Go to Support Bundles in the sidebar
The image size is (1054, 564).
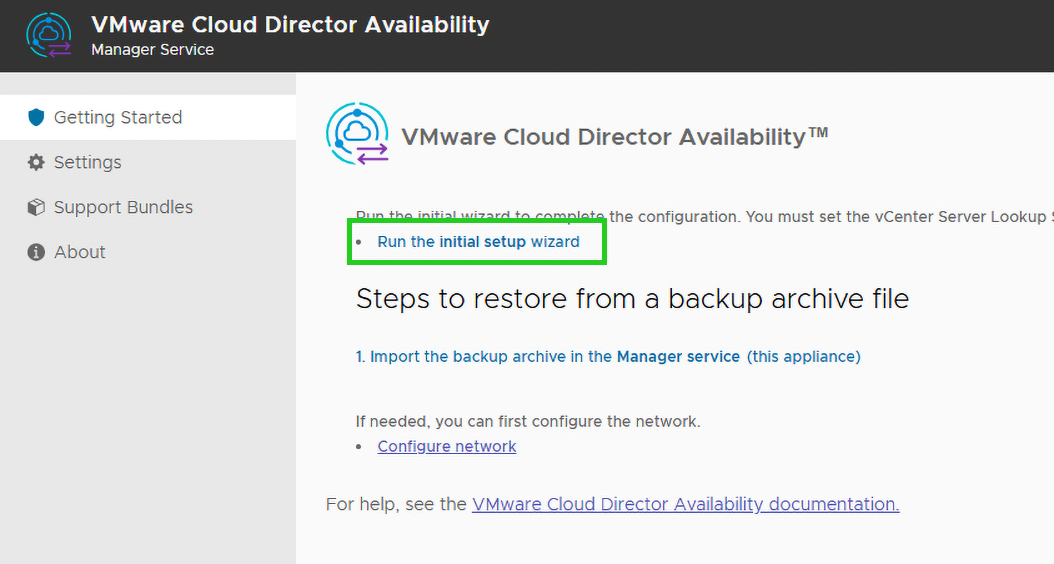tap(123, 207)
